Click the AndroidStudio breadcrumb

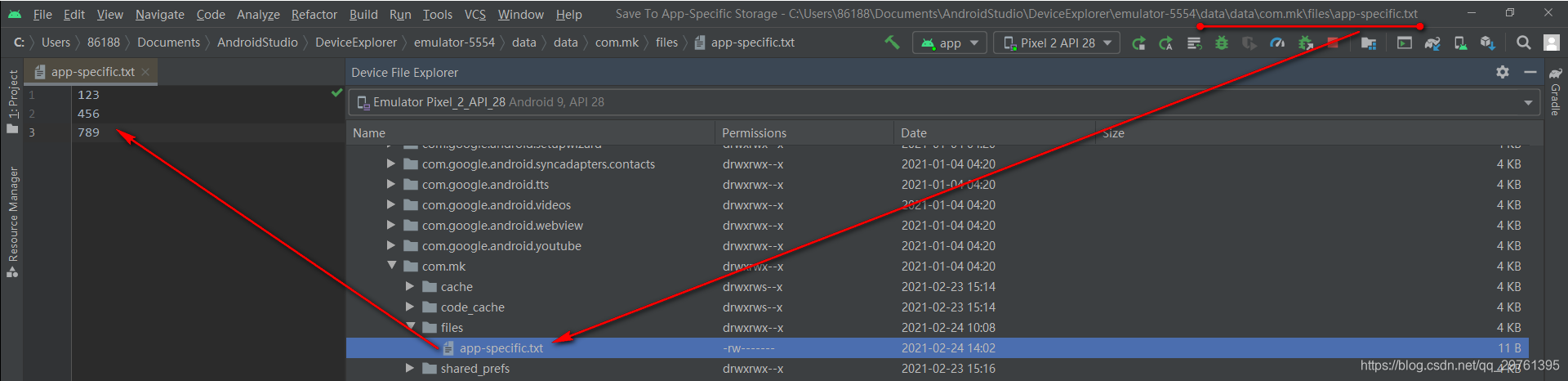[x=257, y=43]
